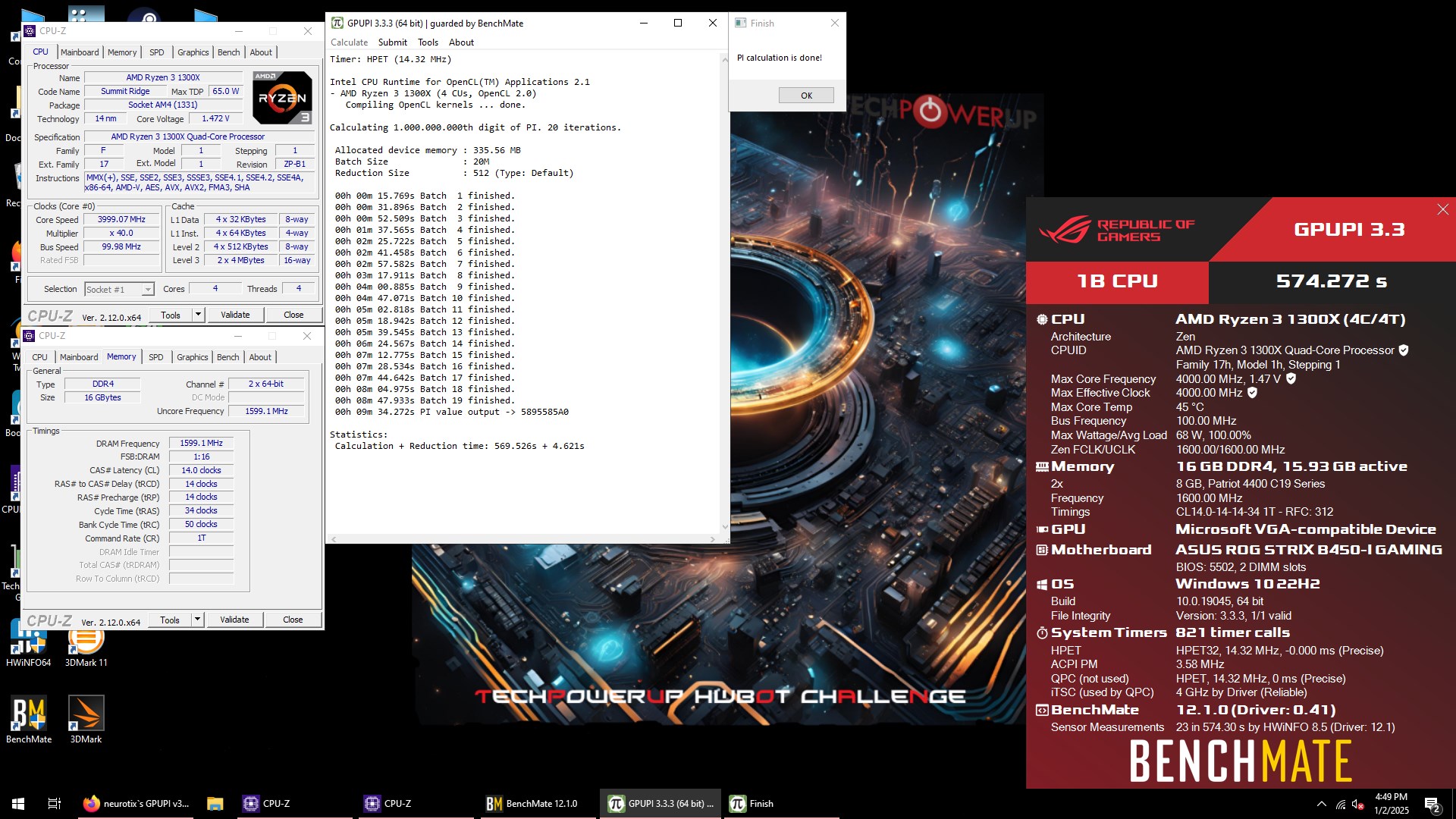Click the ROG Republic of Gamers logo

point(1116,230)
